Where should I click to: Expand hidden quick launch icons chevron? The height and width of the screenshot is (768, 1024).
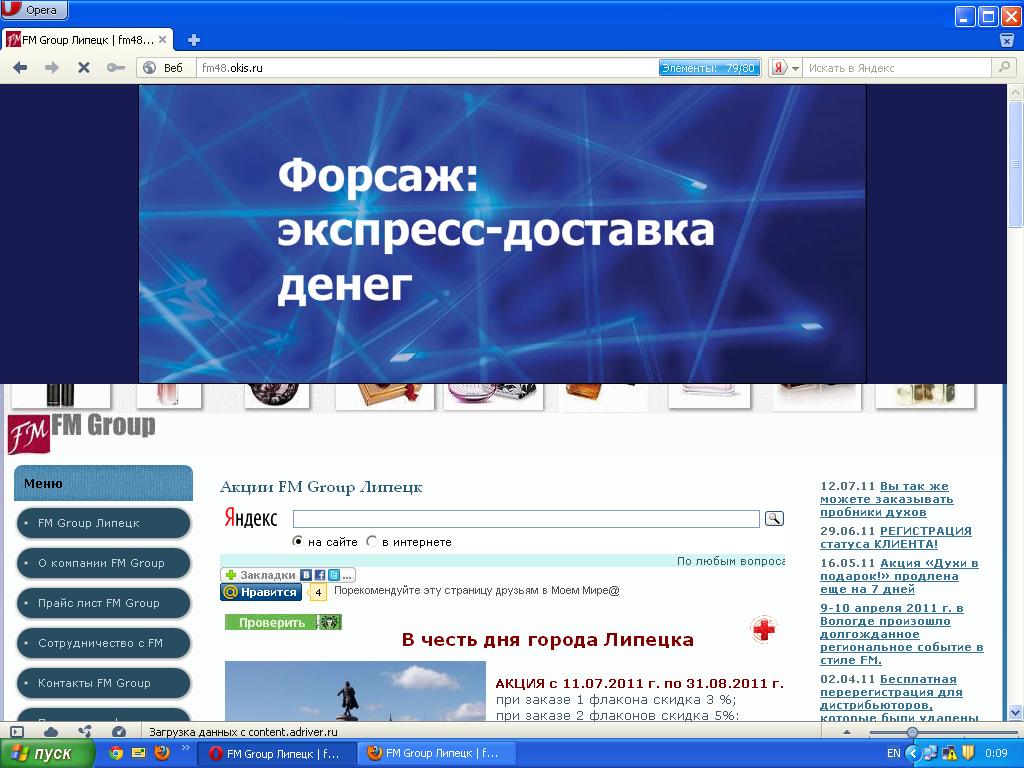pyautogui.click(x=185, y=748)
